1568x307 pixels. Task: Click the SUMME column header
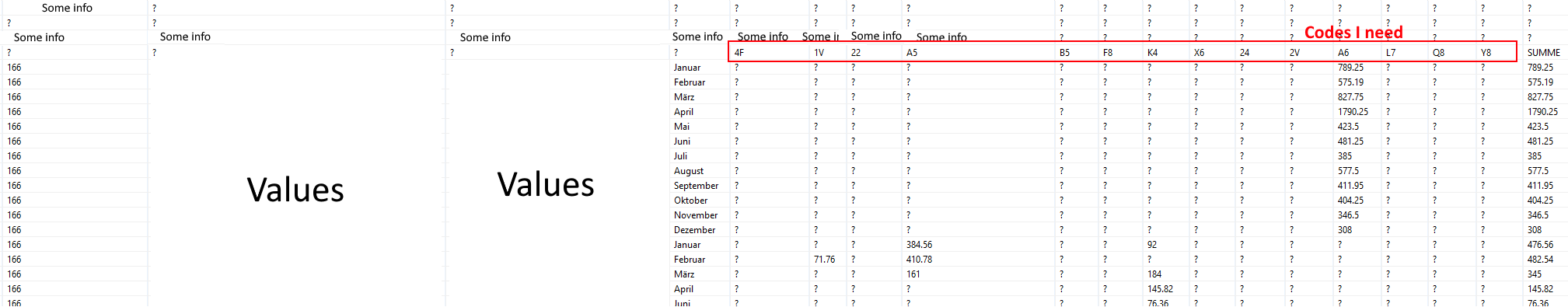[1543, 53]
